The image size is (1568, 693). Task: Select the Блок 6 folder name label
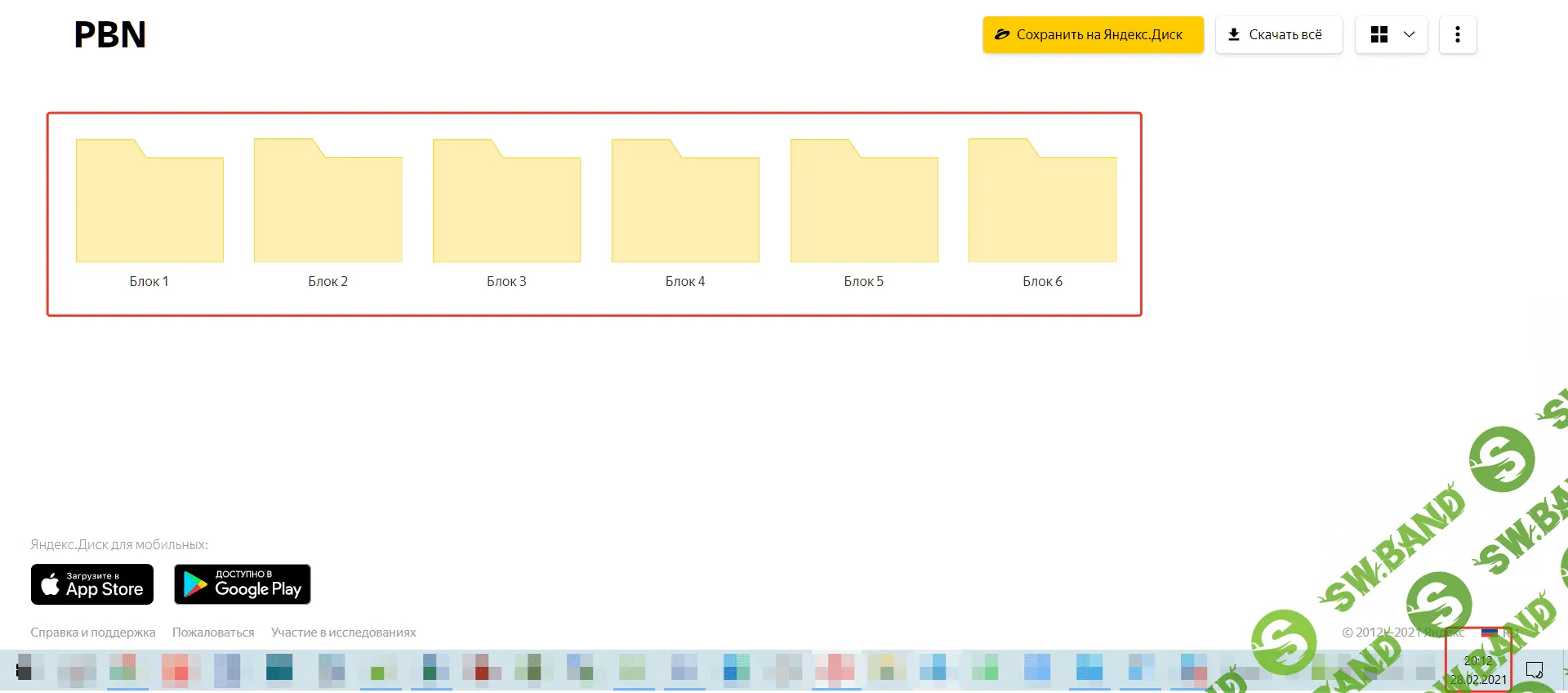[1042, 281]
